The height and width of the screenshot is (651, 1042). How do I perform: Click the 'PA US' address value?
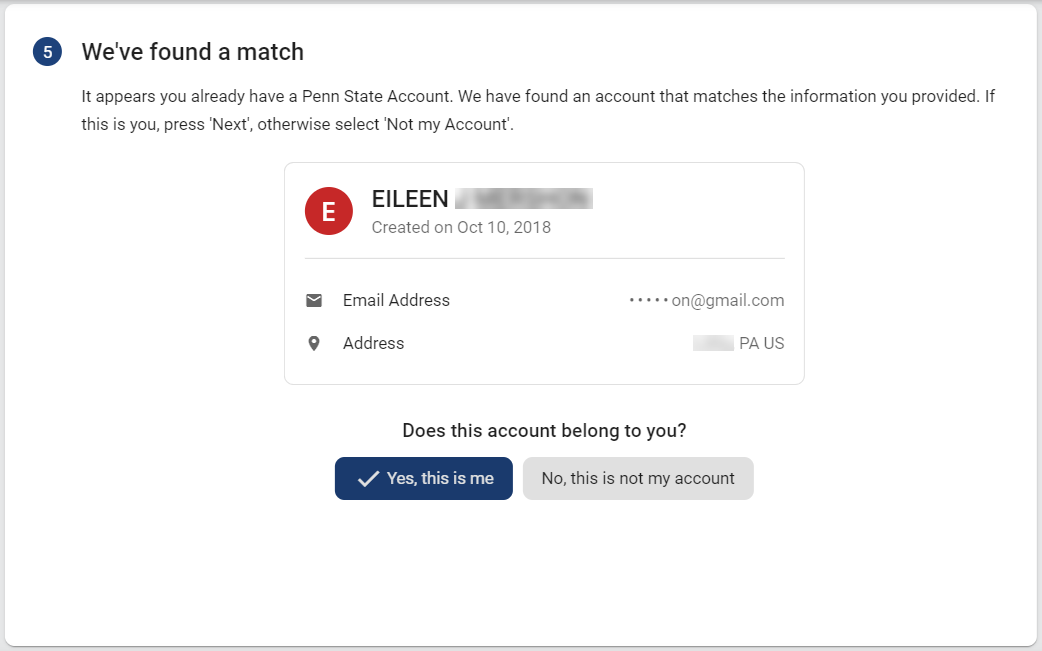[x=761, y=343]
